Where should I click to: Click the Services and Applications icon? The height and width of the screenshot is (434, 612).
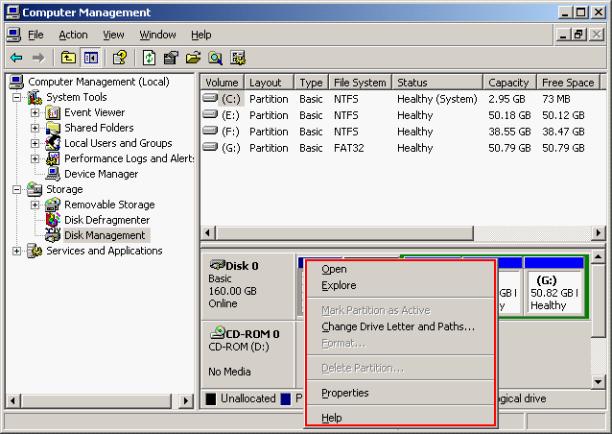(35, 251)
